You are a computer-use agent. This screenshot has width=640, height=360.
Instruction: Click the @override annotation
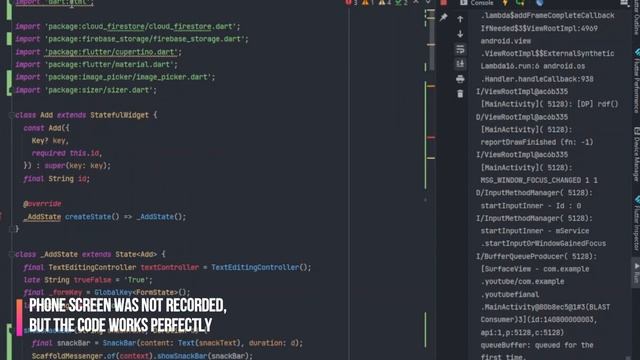(42, 204)
